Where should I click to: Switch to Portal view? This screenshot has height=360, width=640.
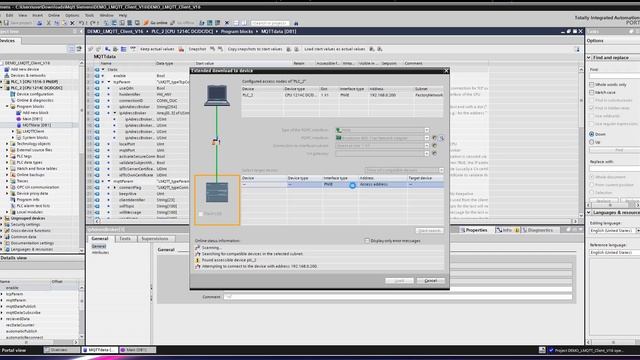pyautogui.click(x=14, y=350)
